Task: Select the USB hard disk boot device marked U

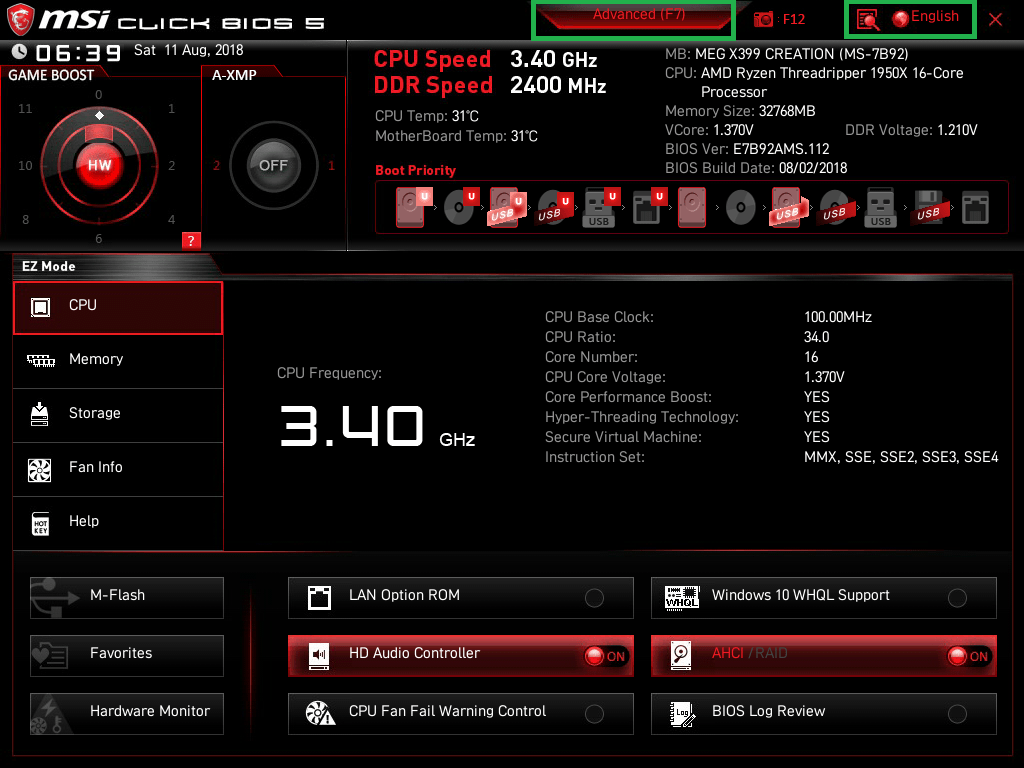Action: 507,207
